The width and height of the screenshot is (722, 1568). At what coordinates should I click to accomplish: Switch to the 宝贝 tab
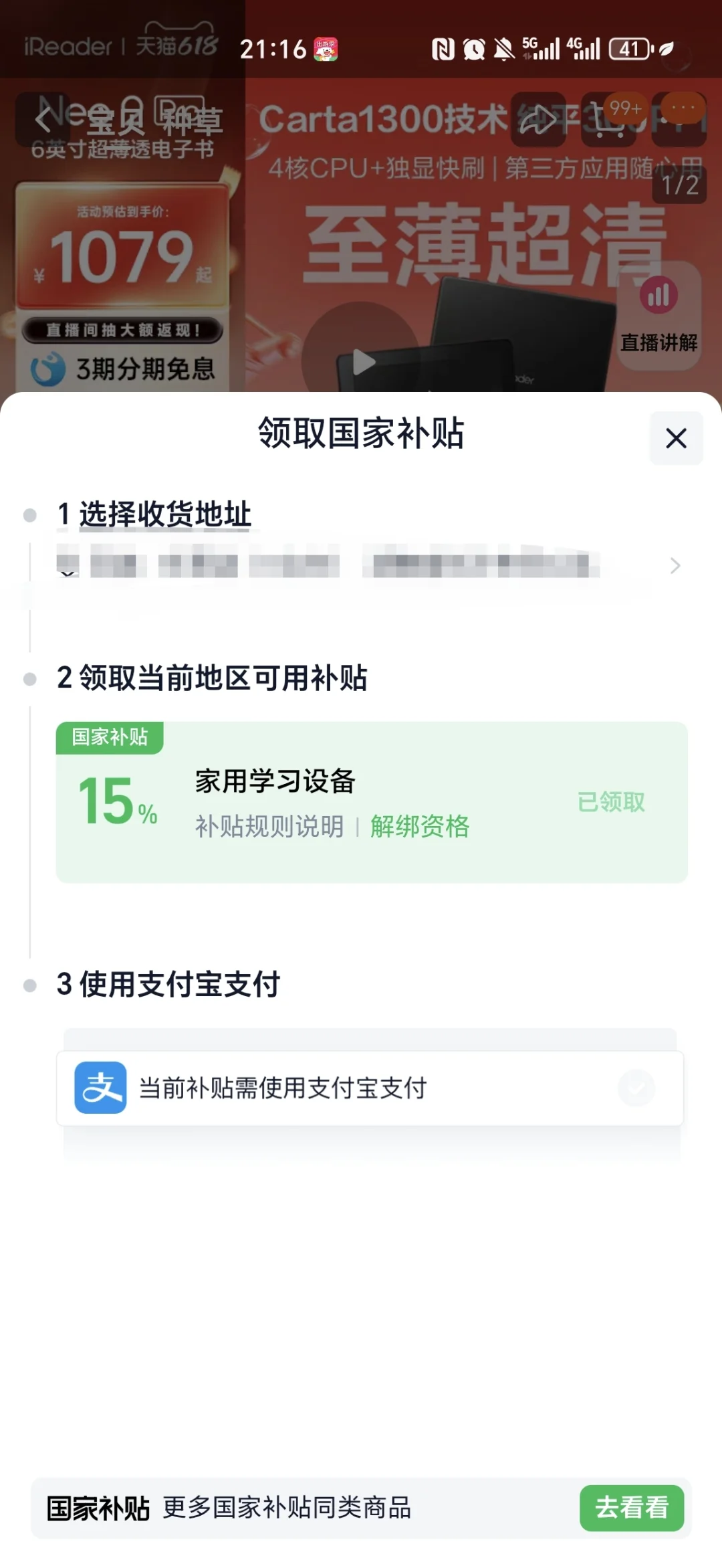point(115,122)
